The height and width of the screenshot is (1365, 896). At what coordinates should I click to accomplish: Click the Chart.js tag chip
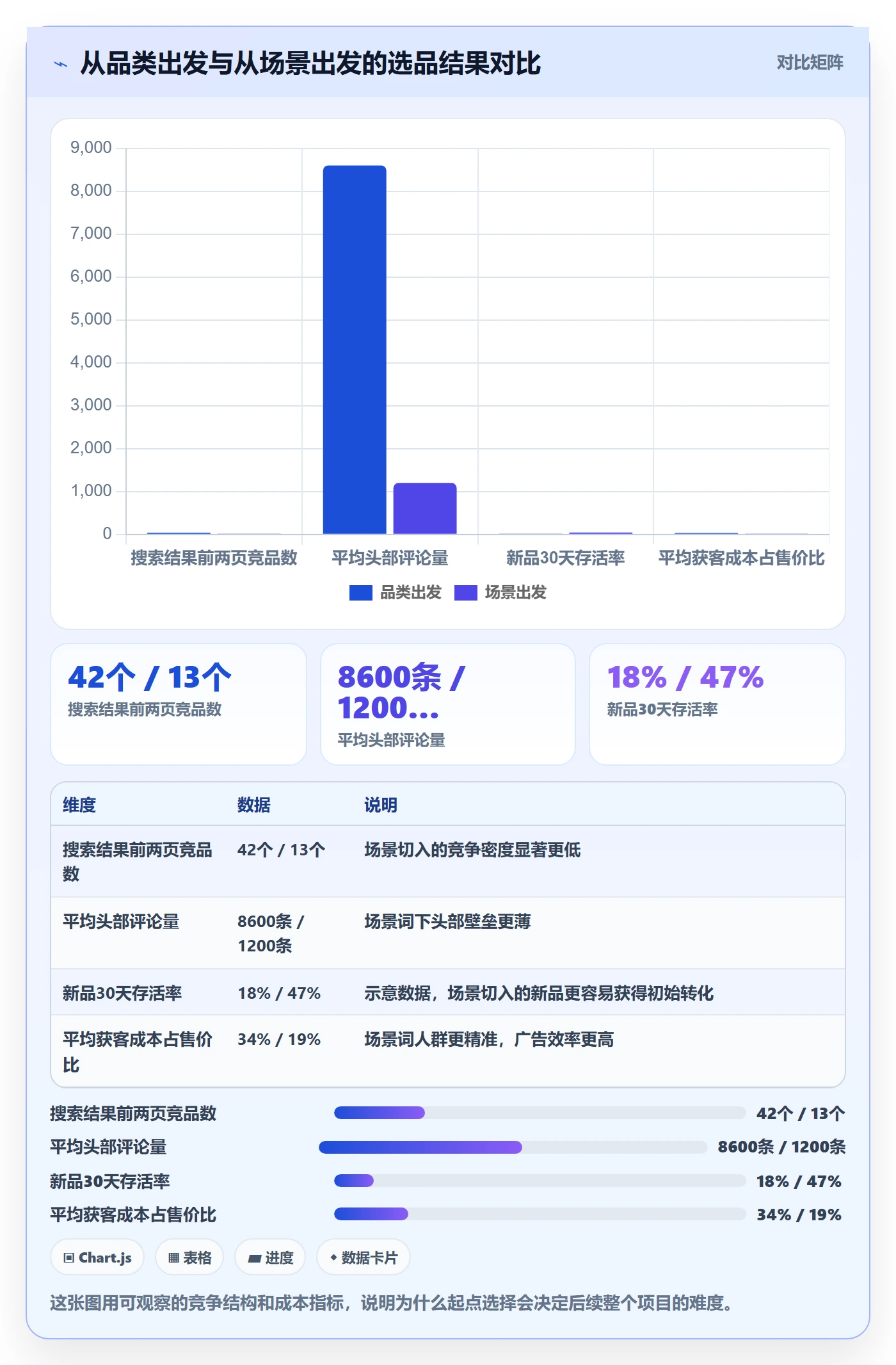97,1257
